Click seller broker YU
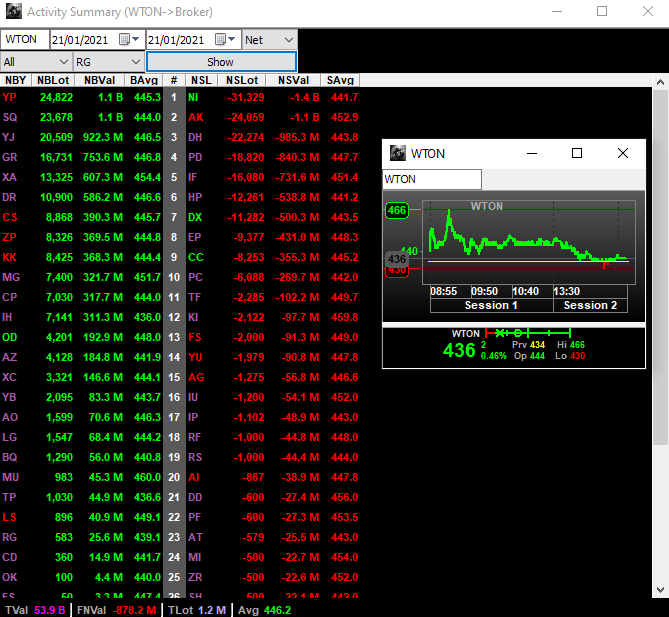Viewport: 669px width, 617px height. point(195,357)
